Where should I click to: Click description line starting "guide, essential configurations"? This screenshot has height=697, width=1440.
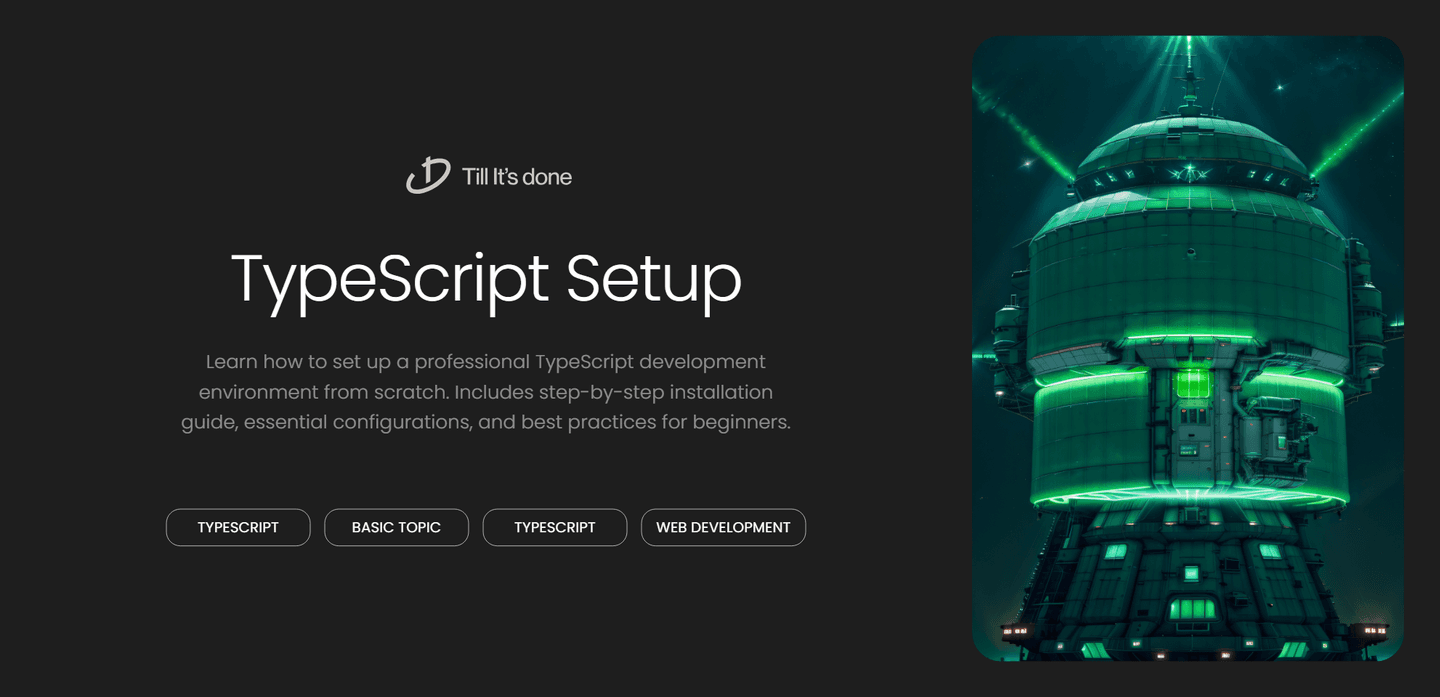point(485,422)
